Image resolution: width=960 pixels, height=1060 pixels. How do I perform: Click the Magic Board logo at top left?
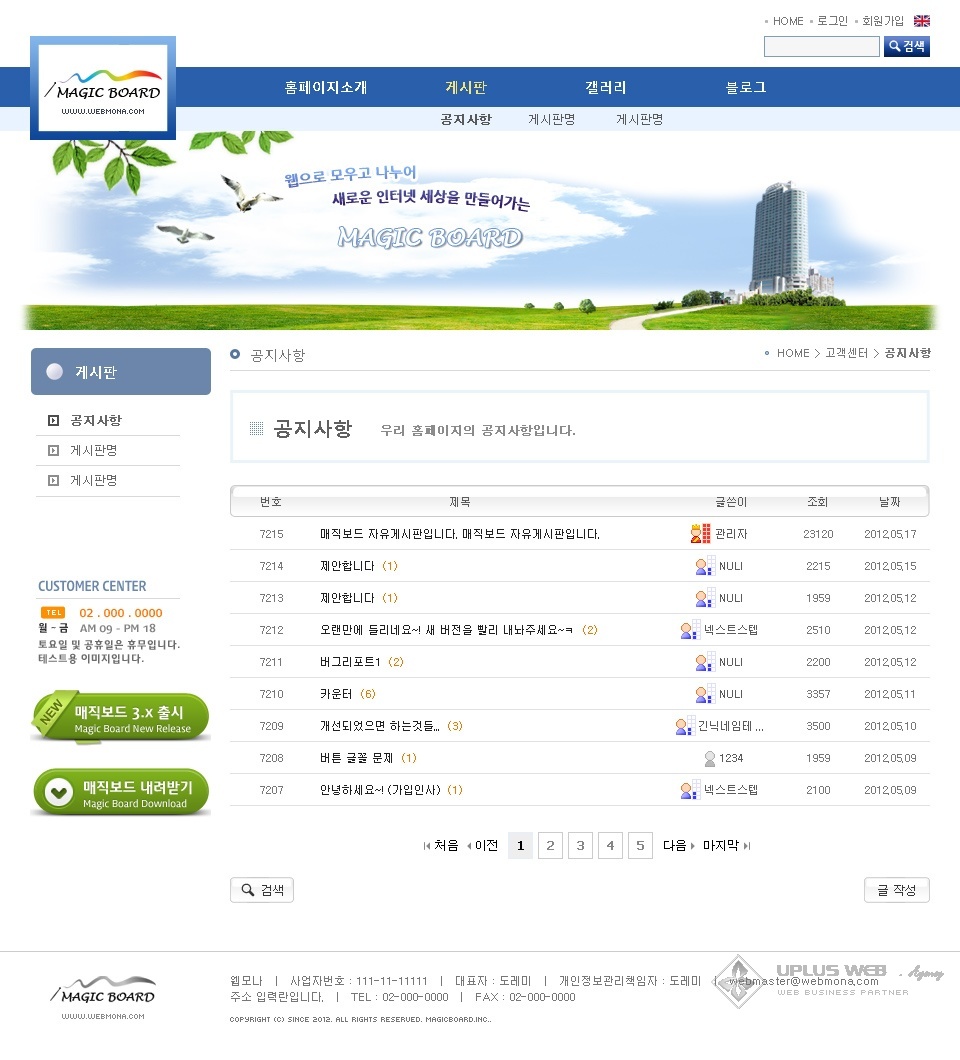(103, 89)
